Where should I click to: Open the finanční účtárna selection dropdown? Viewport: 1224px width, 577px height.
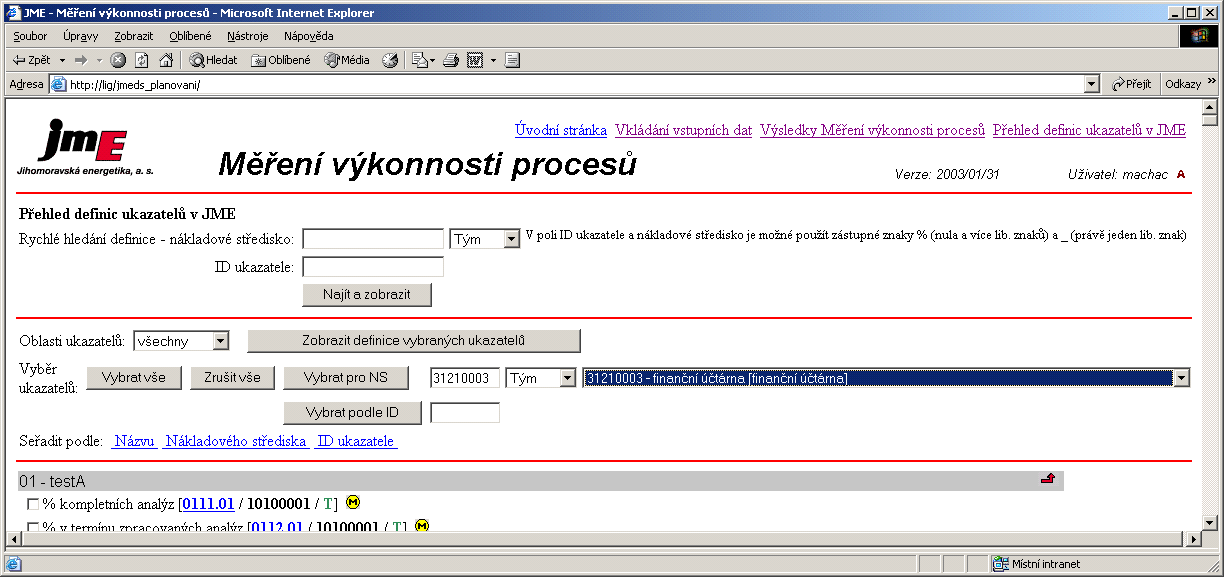point(887,378)
